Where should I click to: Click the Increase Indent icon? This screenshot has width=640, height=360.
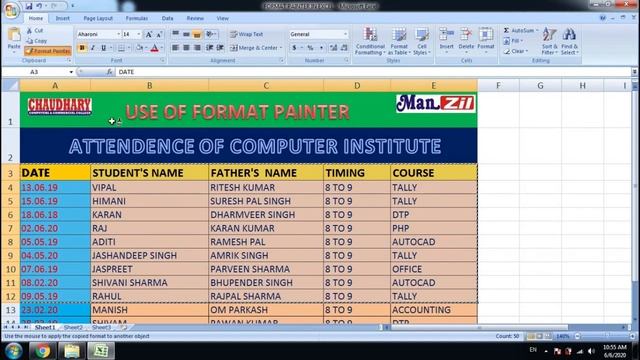(x=220, y=48)
